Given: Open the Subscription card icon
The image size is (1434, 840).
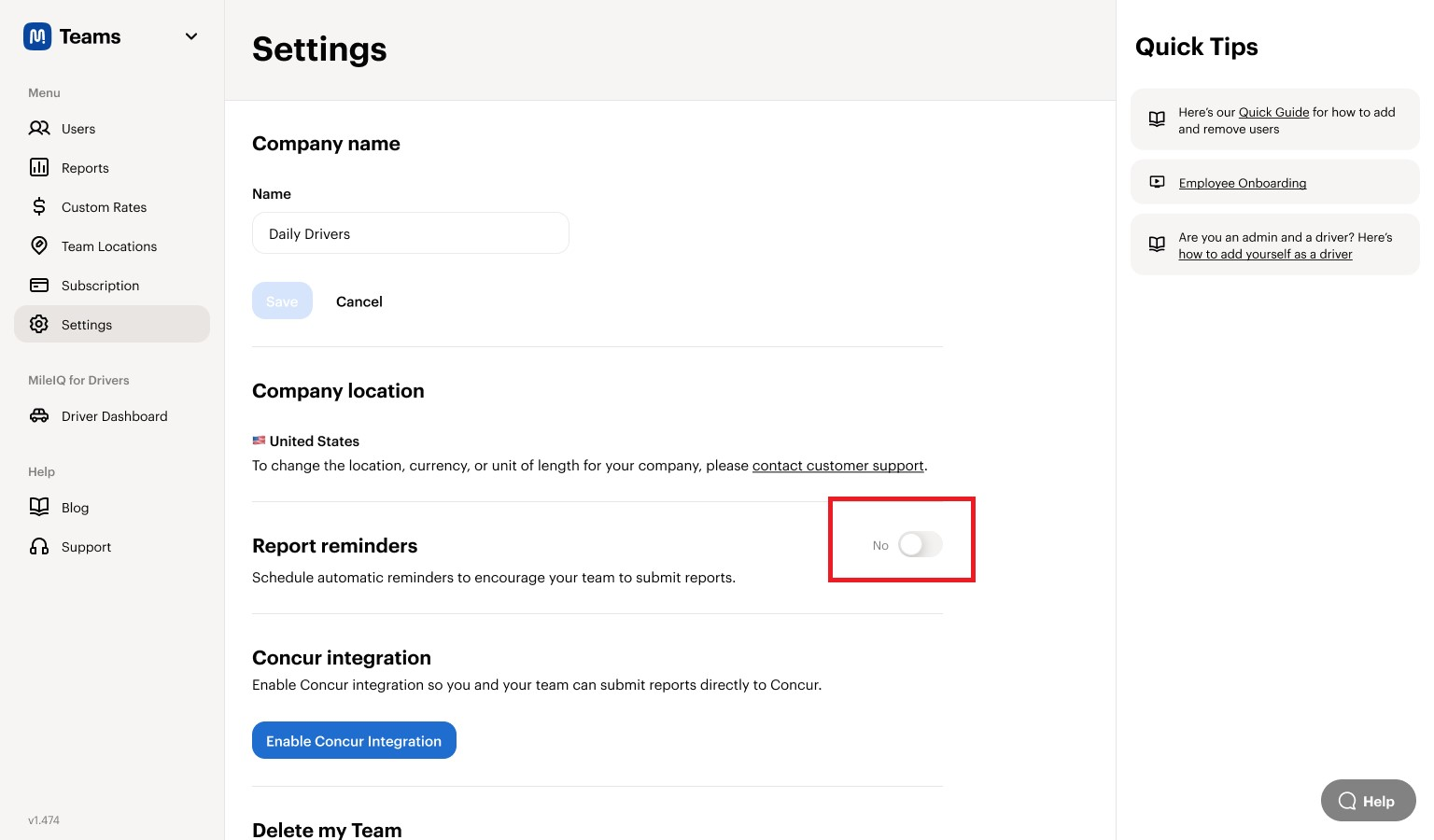Looking at the screenshot, I should (x=39, y=285).
